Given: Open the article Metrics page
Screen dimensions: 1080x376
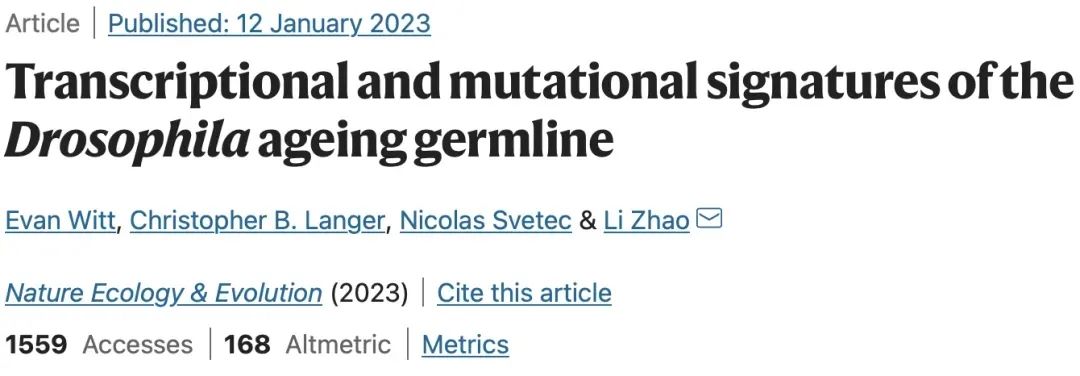Looking at the screenshot, I should coord(466,344).
